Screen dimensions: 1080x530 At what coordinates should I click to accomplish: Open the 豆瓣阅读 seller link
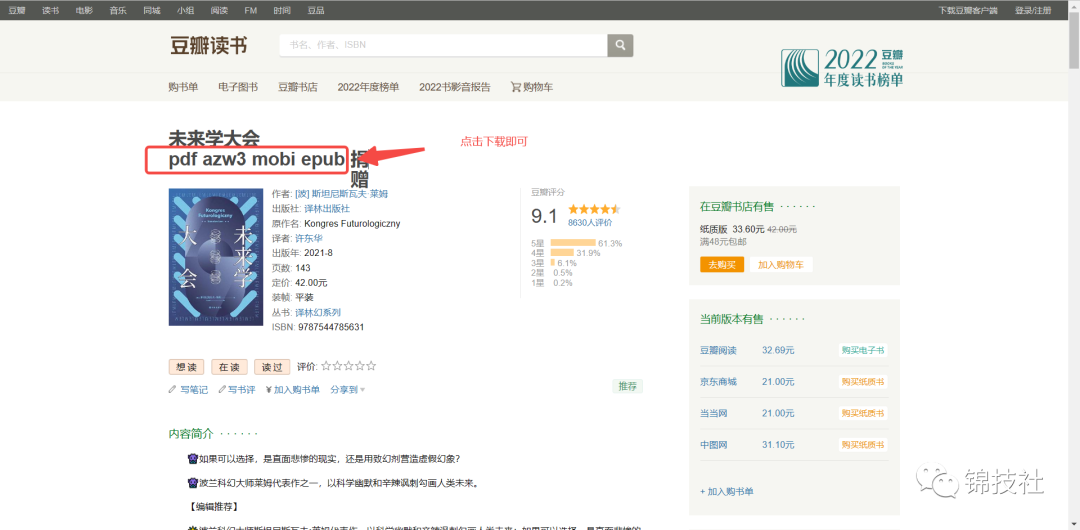tap(718, 350)
